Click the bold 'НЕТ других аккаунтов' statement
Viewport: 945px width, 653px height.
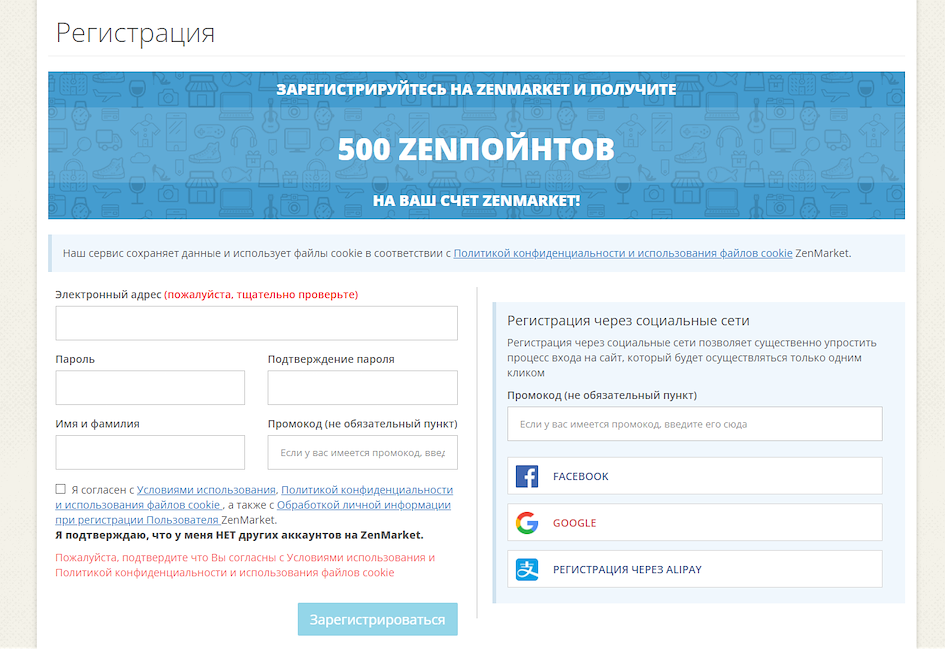tap(239, 535)
